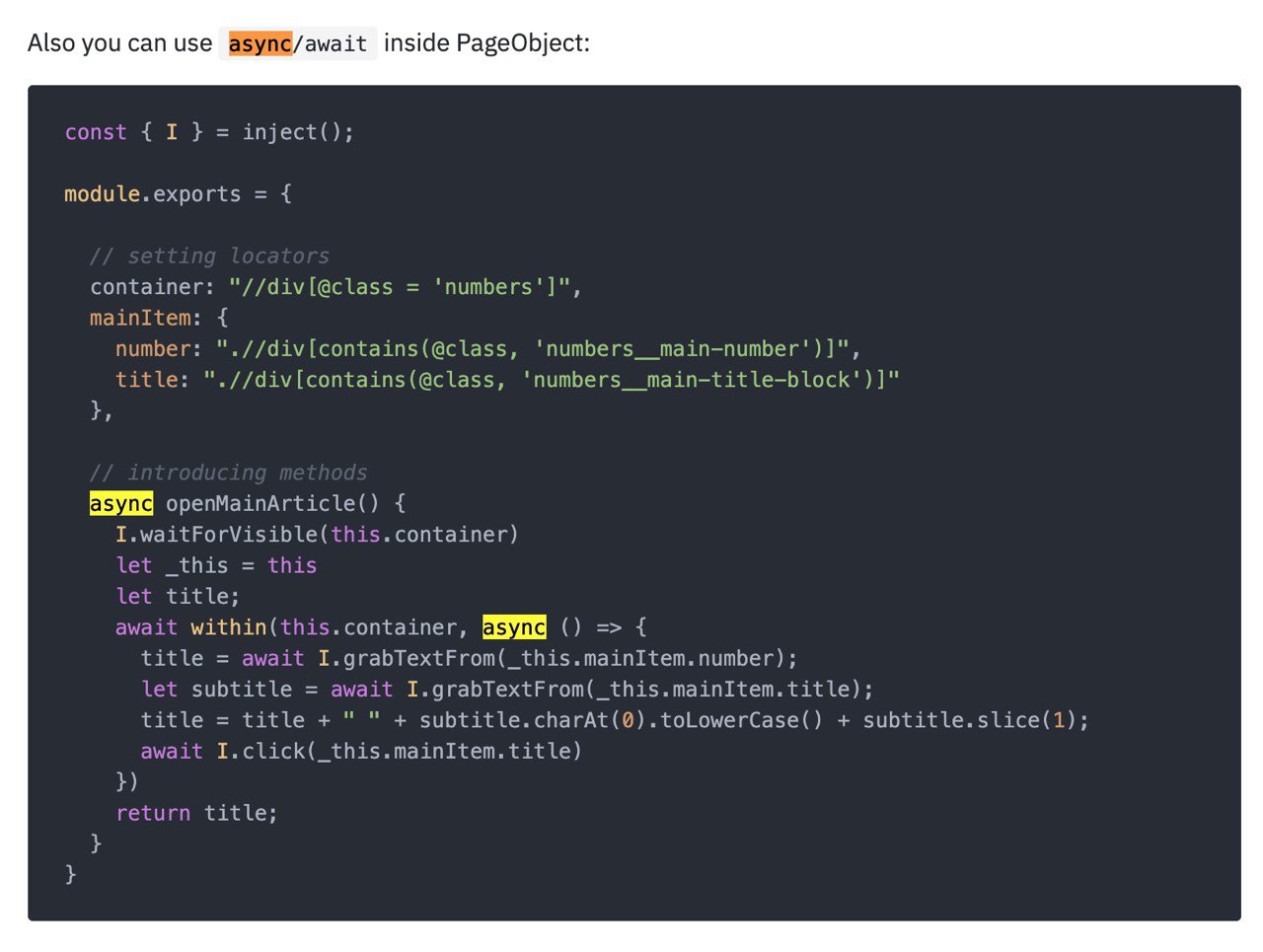Screen dimensions: 1263x952
Task: Click the comment '// setting locators'
Action: pos(209,256)
